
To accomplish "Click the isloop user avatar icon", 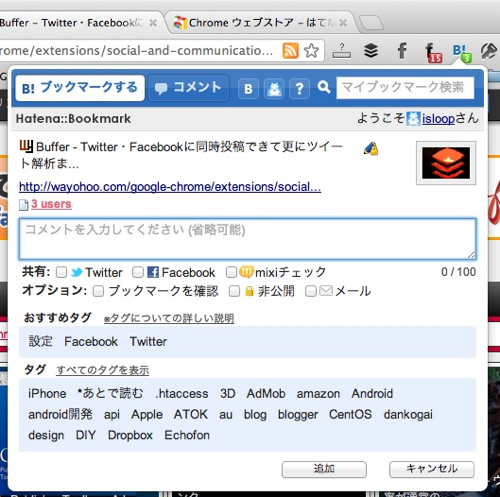I will (x=413, y=119).
